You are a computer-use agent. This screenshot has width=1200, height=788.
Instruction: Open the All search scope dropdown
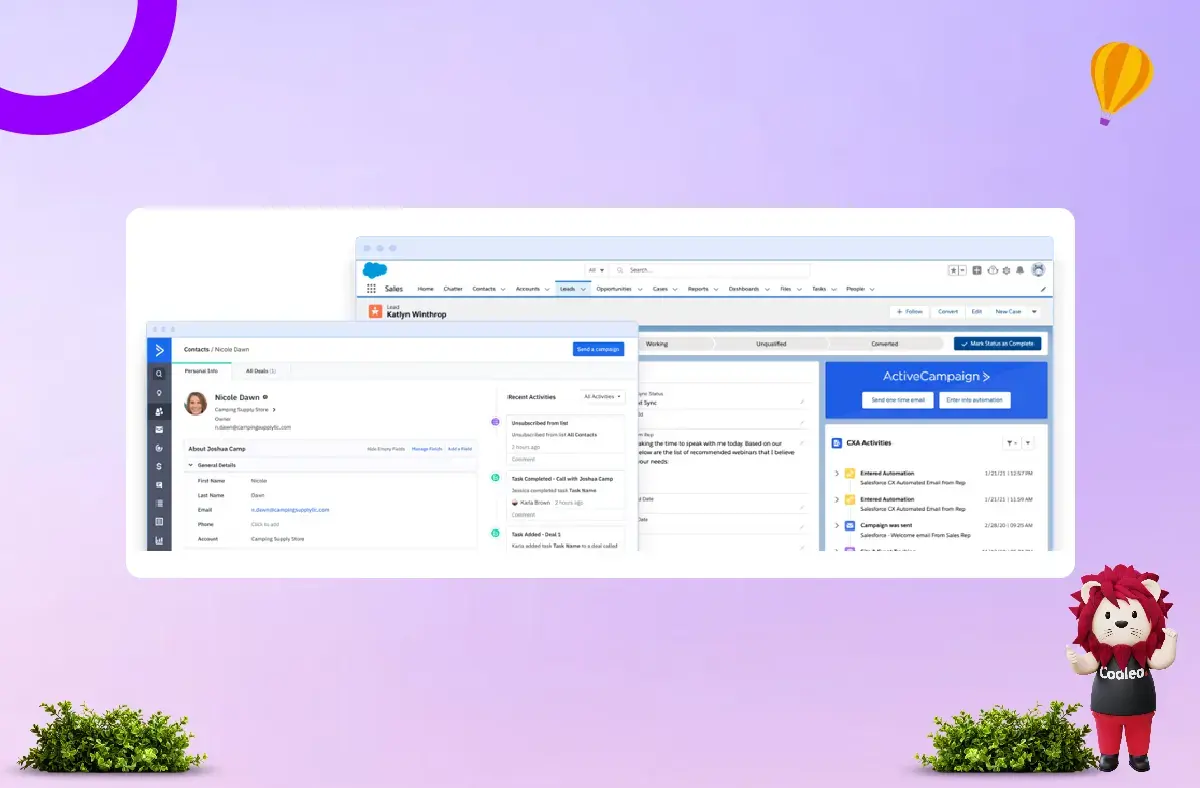point(597,270)
